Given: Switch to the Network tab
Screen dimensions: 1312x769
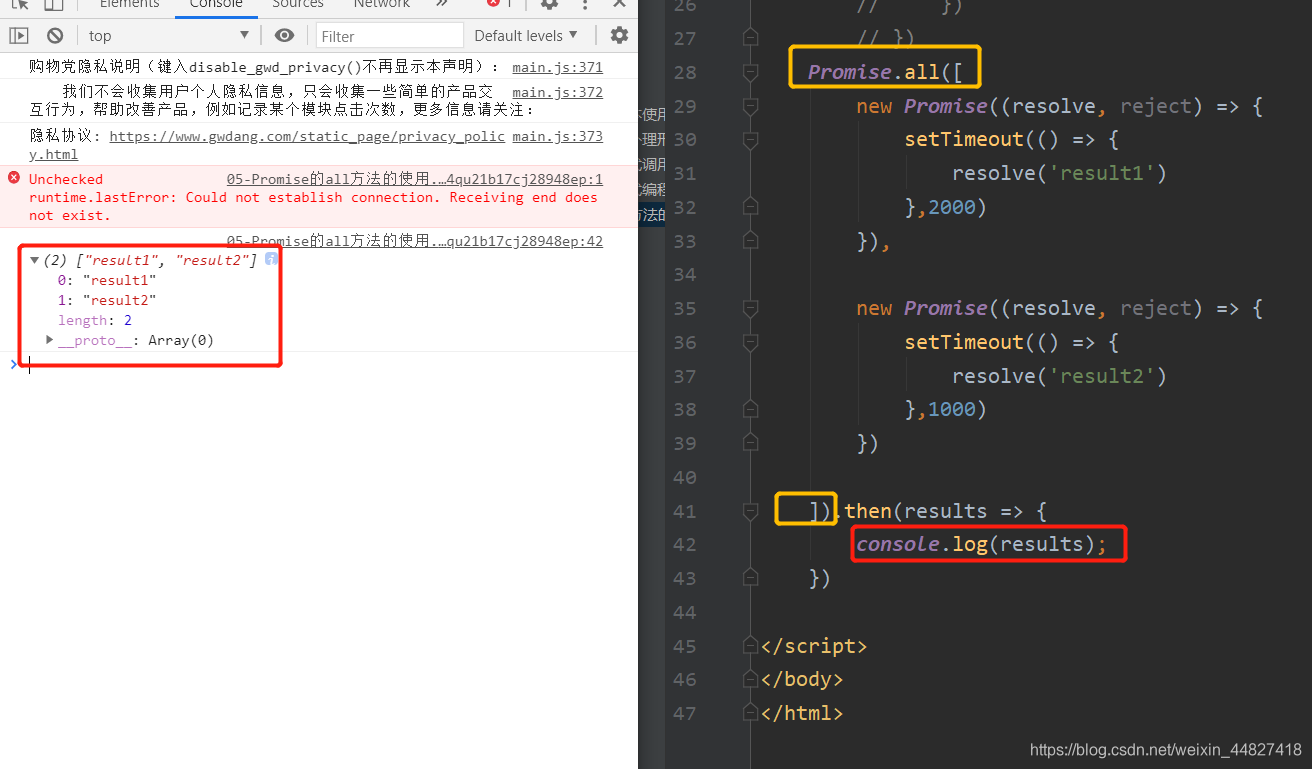Looking at the screenshot, I should coord(382,4).
